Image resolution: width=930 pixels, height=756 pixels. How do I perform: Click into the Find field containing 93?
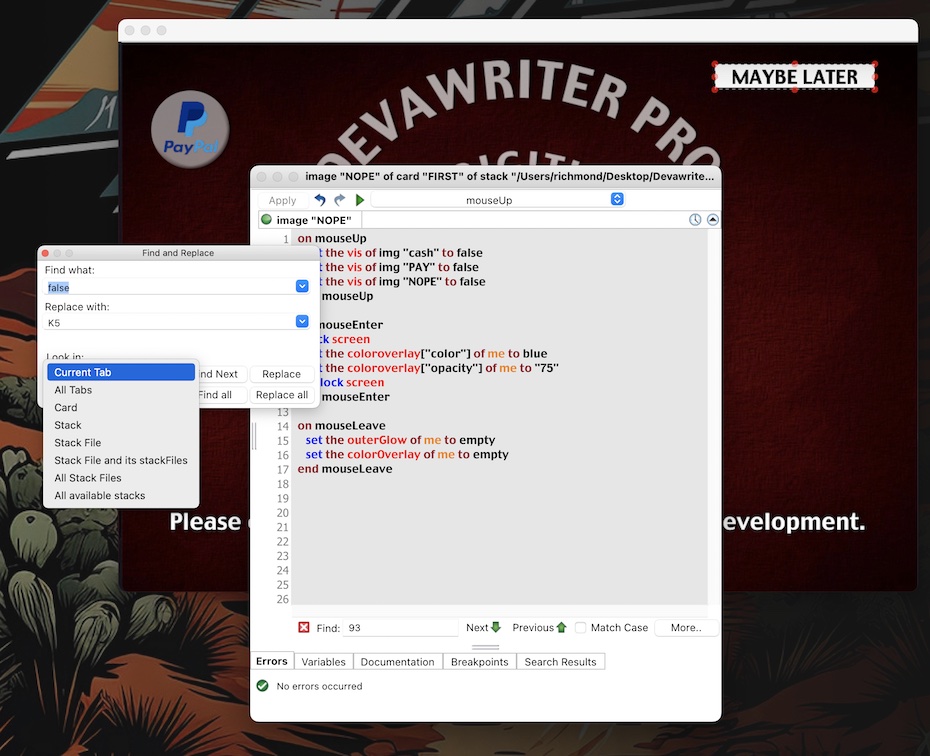coord(400,628)
